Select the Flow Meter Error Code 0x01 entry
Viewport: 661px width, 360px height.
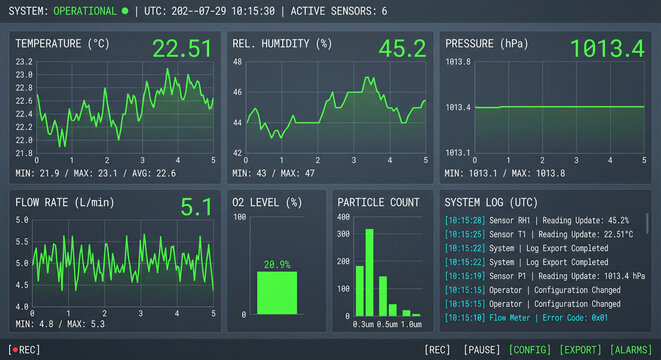[526, 318]
